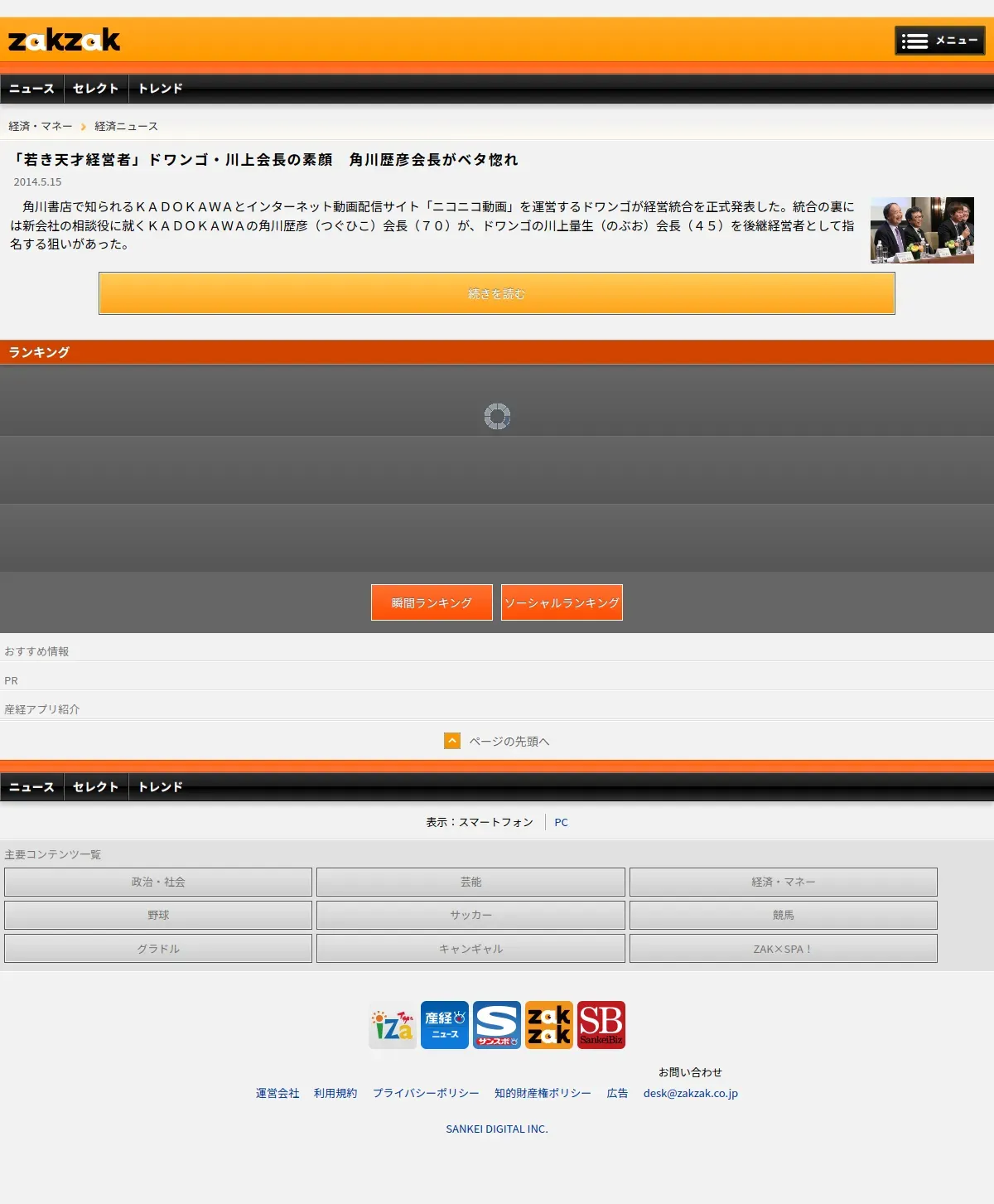This screenshot has width=994, height=1204.
Task: Open グラドル category button
Action: coord(158,949)
